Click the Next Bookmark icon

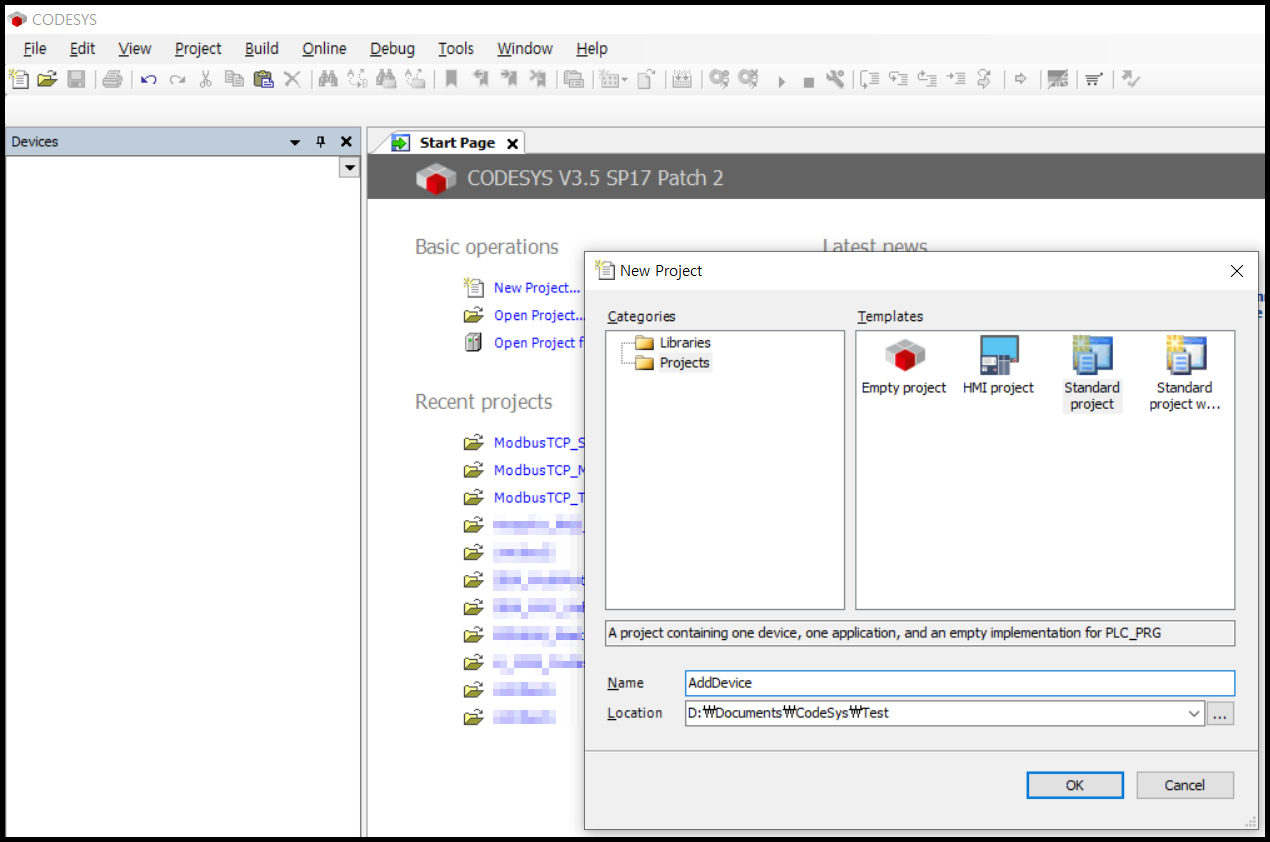point(509,79)
